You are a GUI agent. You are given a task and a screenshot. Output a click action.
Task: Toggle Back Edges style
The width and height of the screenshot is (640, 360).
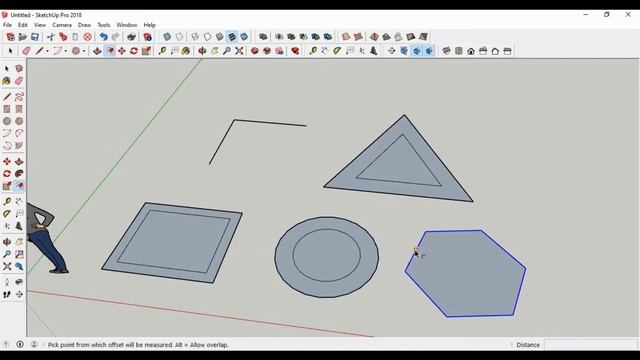tap(179, 37)
